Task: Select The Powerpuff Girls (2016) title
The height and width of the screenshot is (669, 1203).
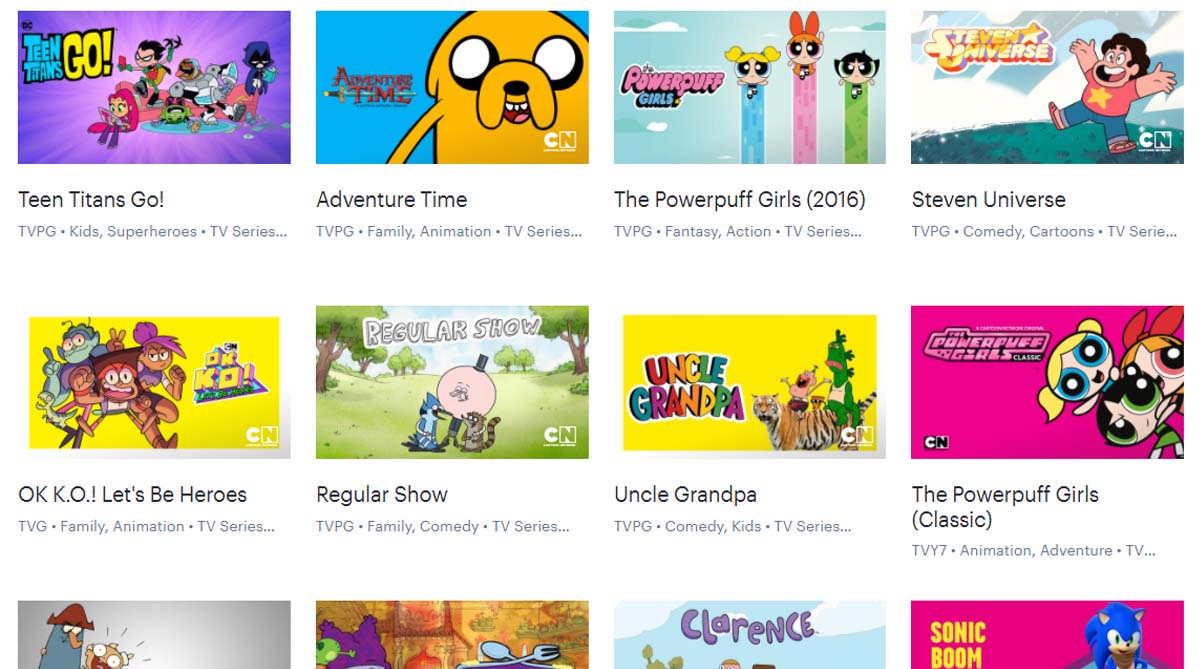Action: click(x=739, y=199)
